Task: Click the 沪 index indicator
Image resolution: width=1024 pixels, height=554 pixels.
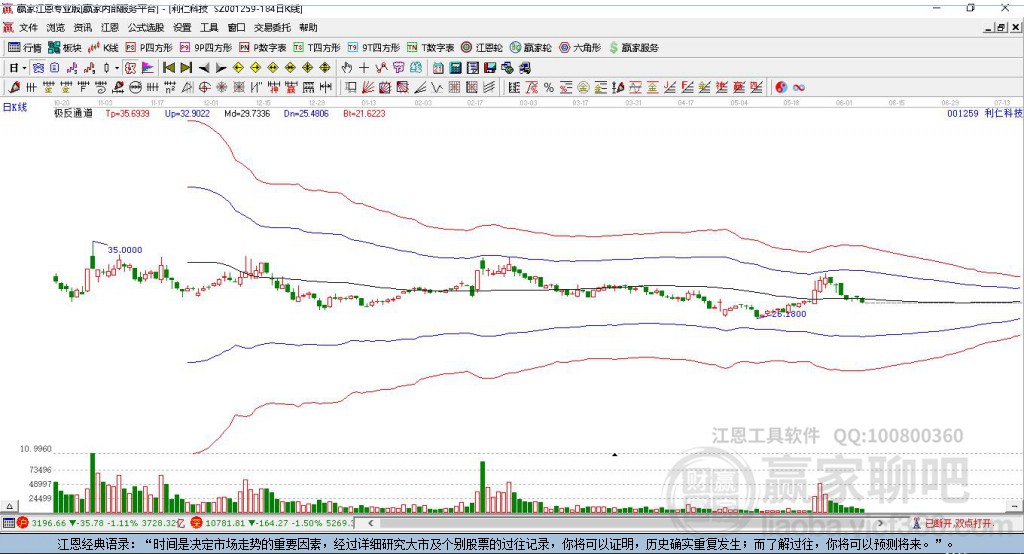Action: (x=23, y=523)
